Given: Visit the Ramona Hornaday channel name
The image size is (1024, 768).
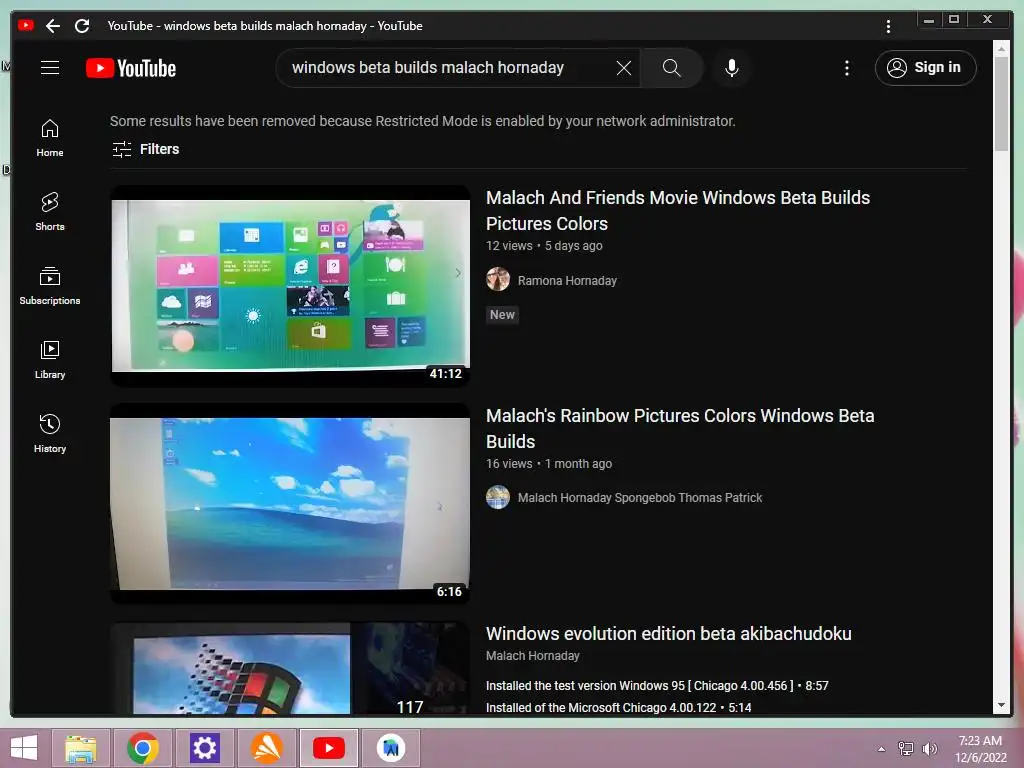Looking at the screenshot, I should pyautogui.click(x=567, y=281).
